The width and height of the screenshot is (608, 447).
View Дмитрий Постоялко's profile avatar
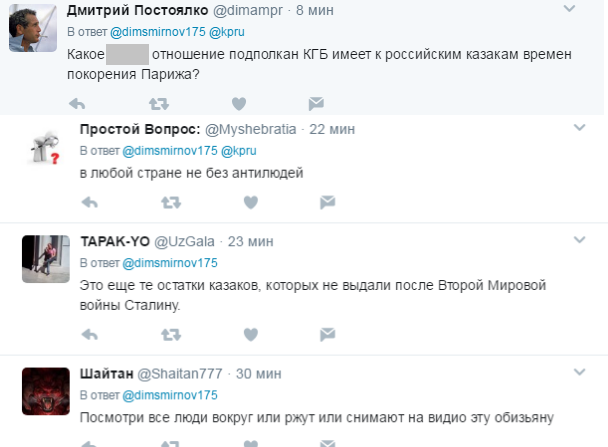pos(33,28)
